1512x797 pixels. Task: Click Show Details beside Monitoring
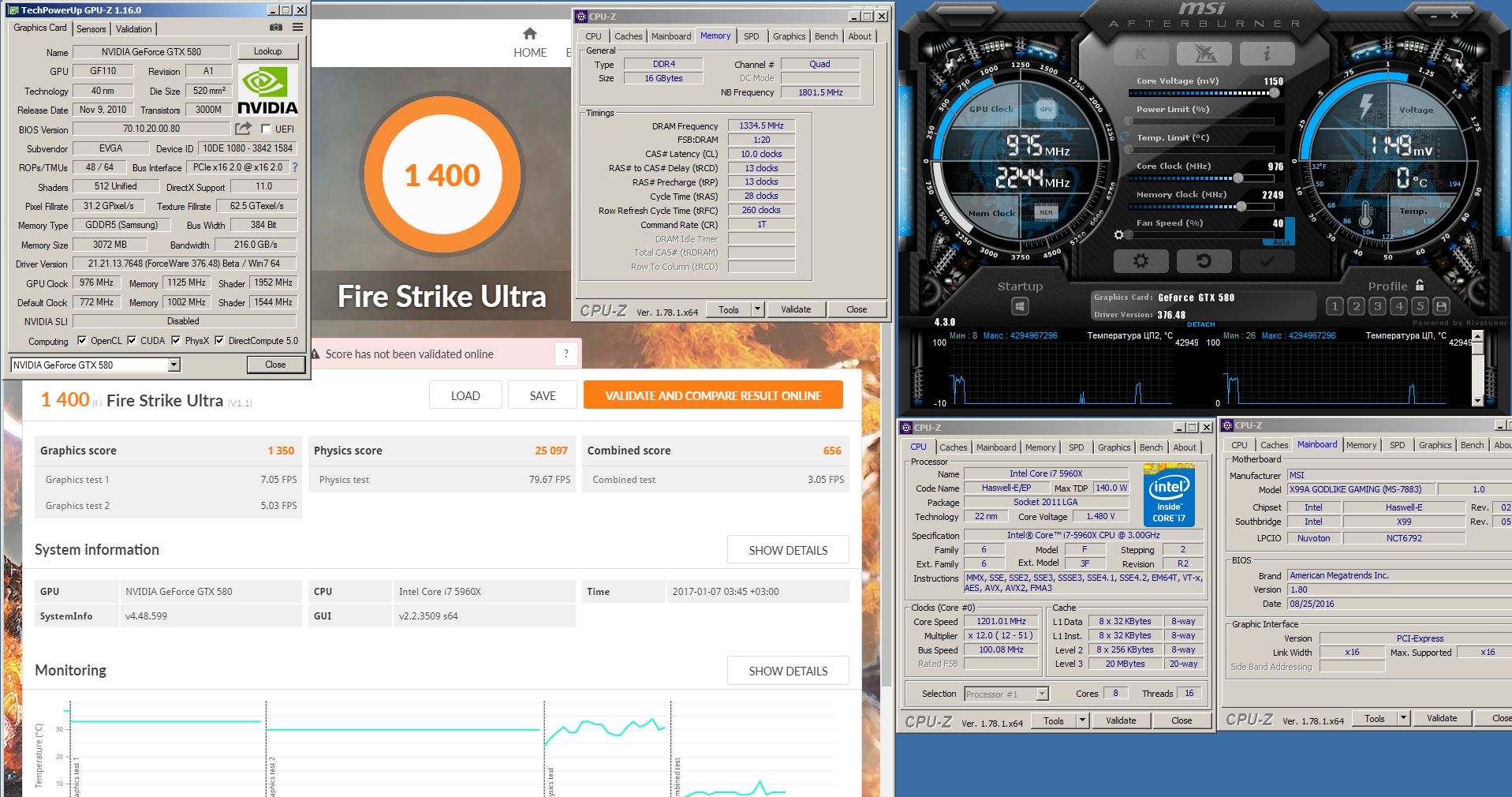tap(788, 671)
